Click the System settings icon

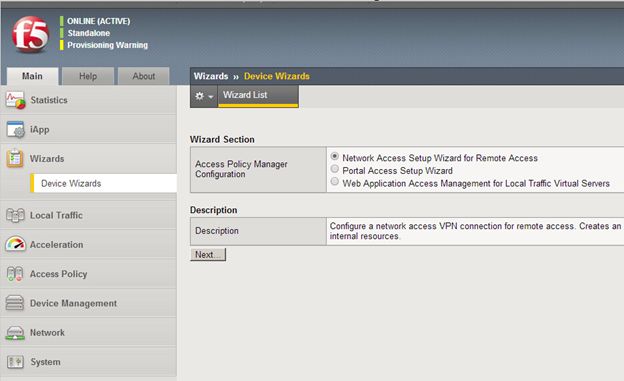[15, 362]
